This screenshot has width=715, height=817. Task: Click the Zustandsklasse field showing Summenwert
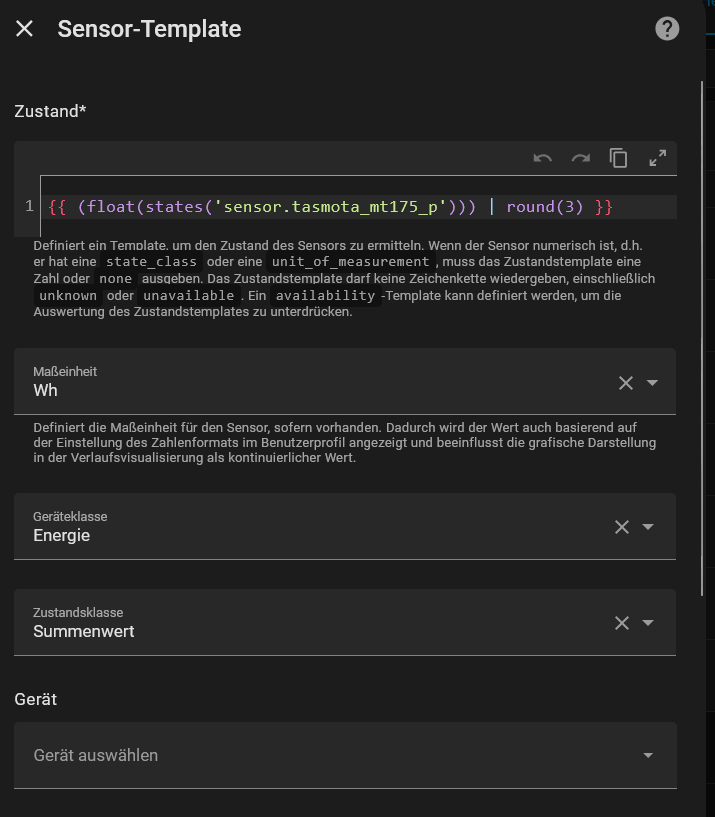click(300, 630)
